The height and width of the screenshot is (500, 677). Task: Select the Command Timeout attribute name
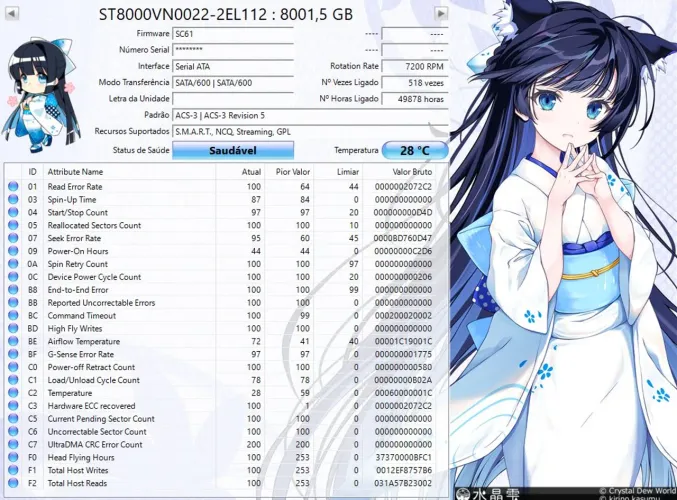[82, 316]
